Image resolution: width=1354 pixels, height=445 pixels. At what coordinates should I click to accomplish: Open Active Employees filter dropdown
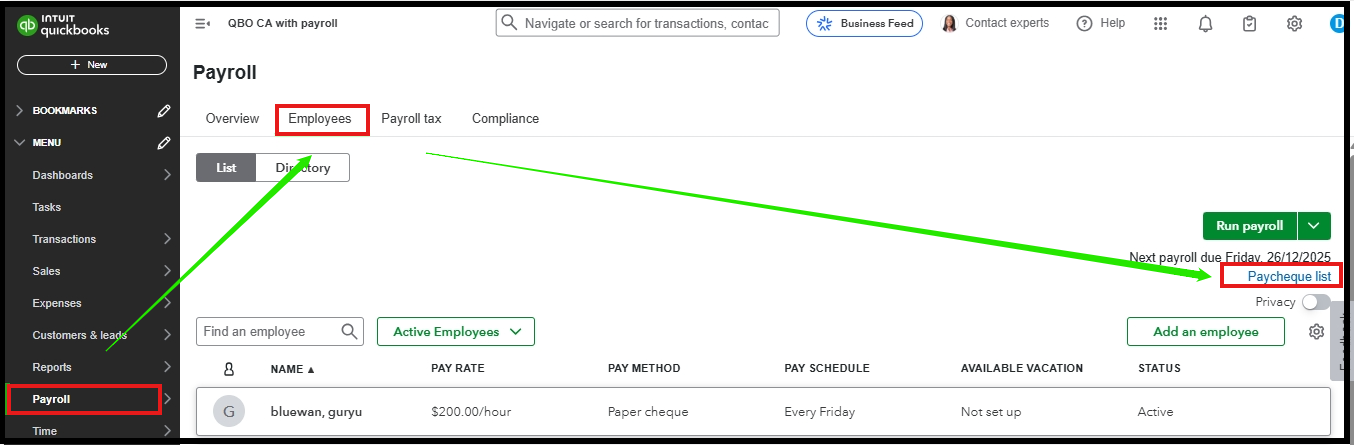pyautogui.click(x=456, y=332)
